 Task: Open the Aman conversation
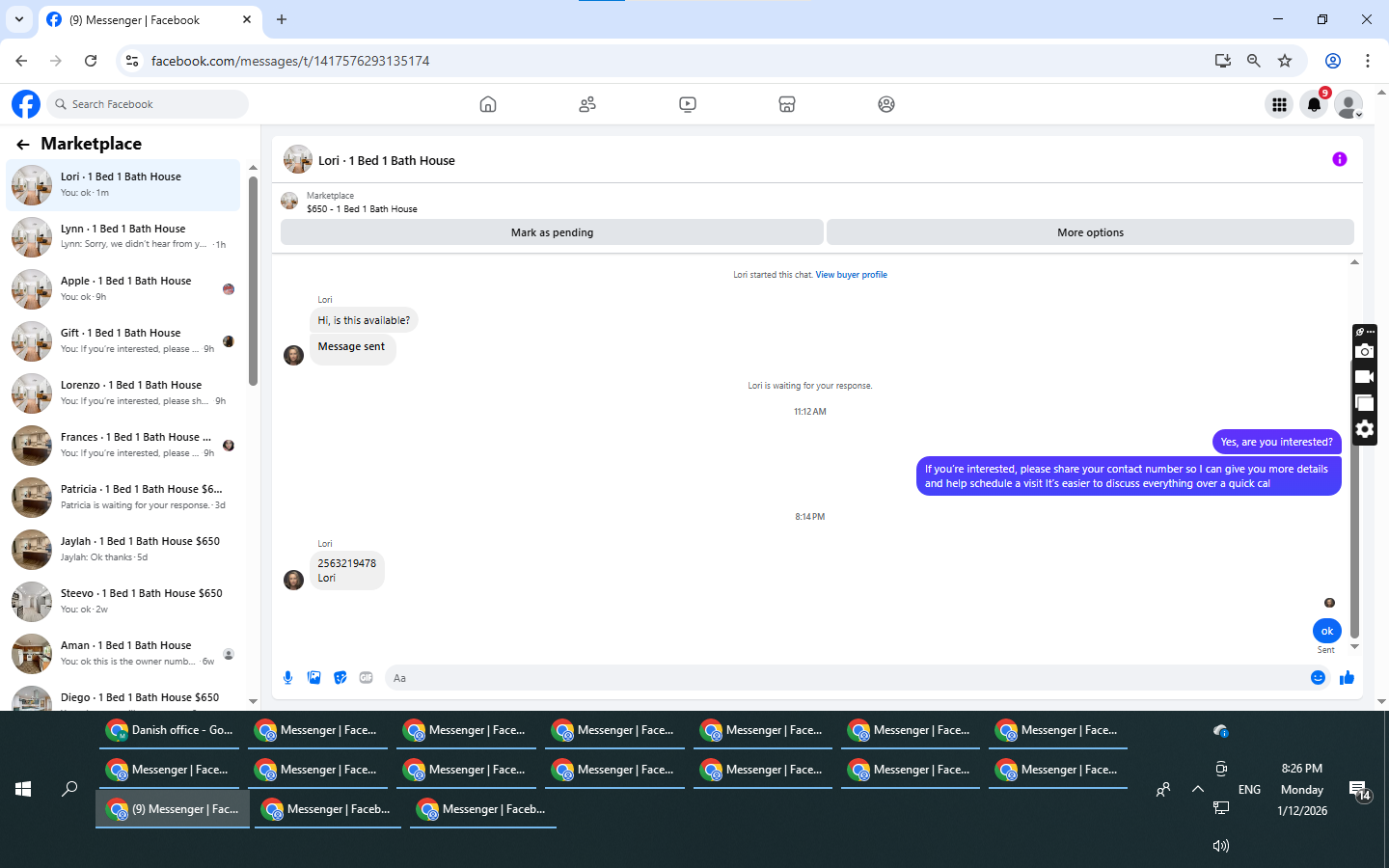click(123, 653)
